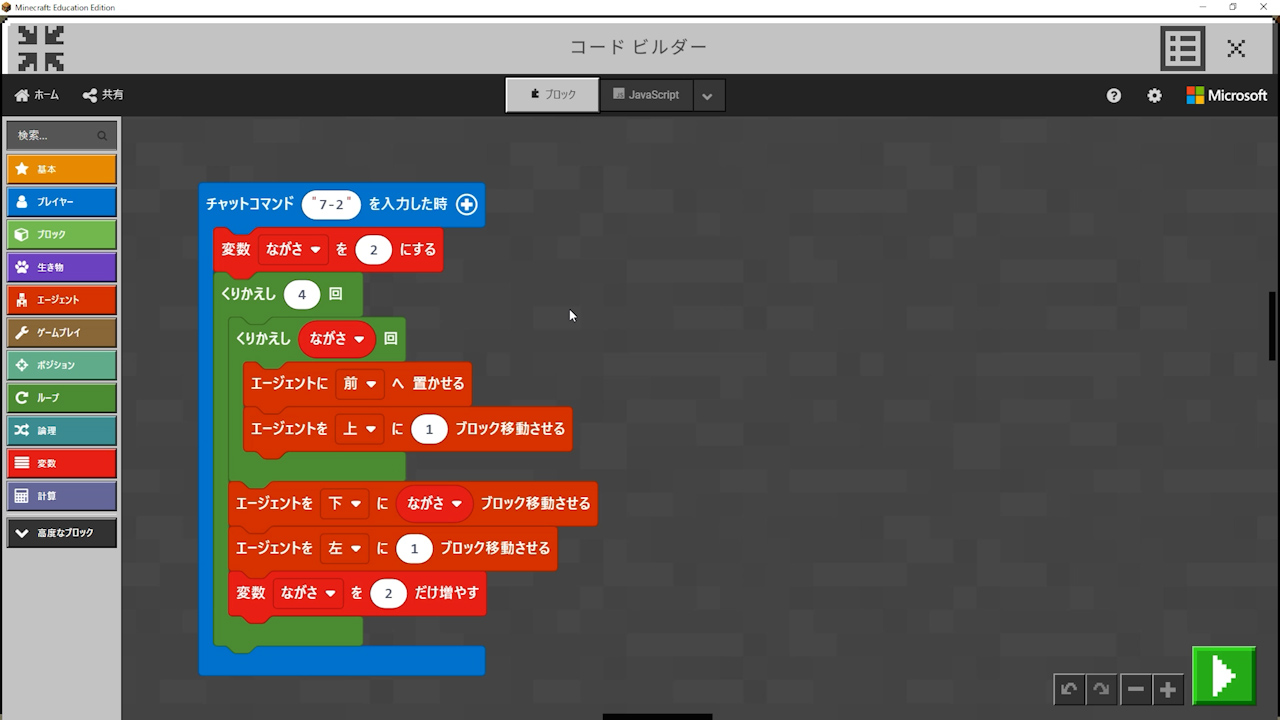This screenshot has height=720, width=1280.
Task: Click the redo arrow icon
Action: coord(1101,689)
